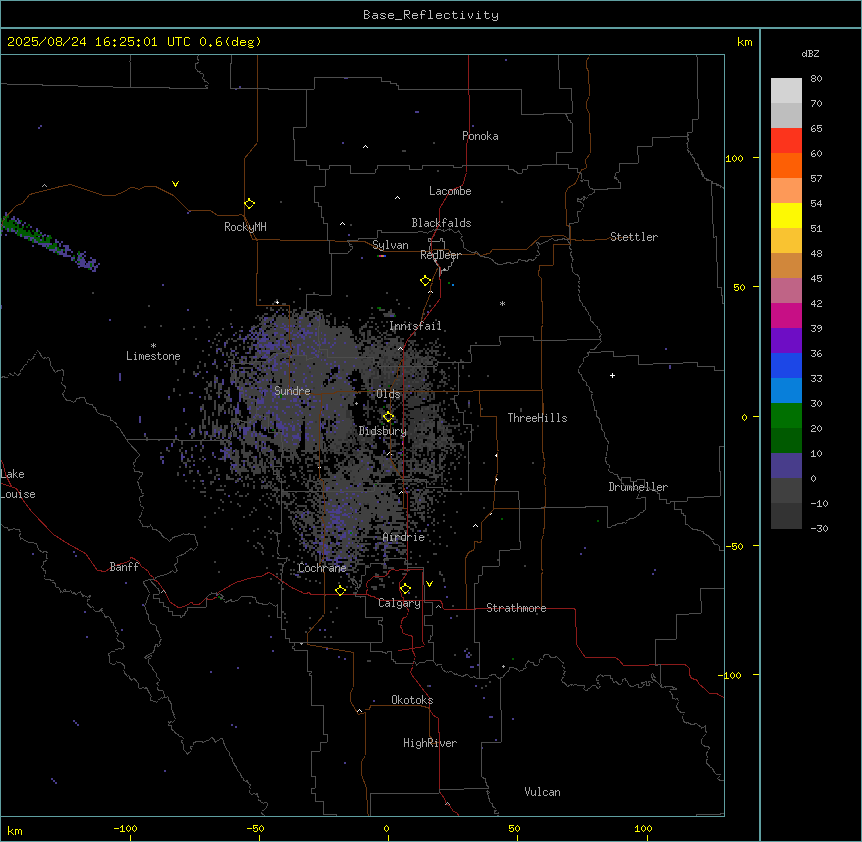This screenshot has width=862, height=842.
Task: Click the 80 dBZ legend value
Action: pyautogui.click(x=816, y=79)
